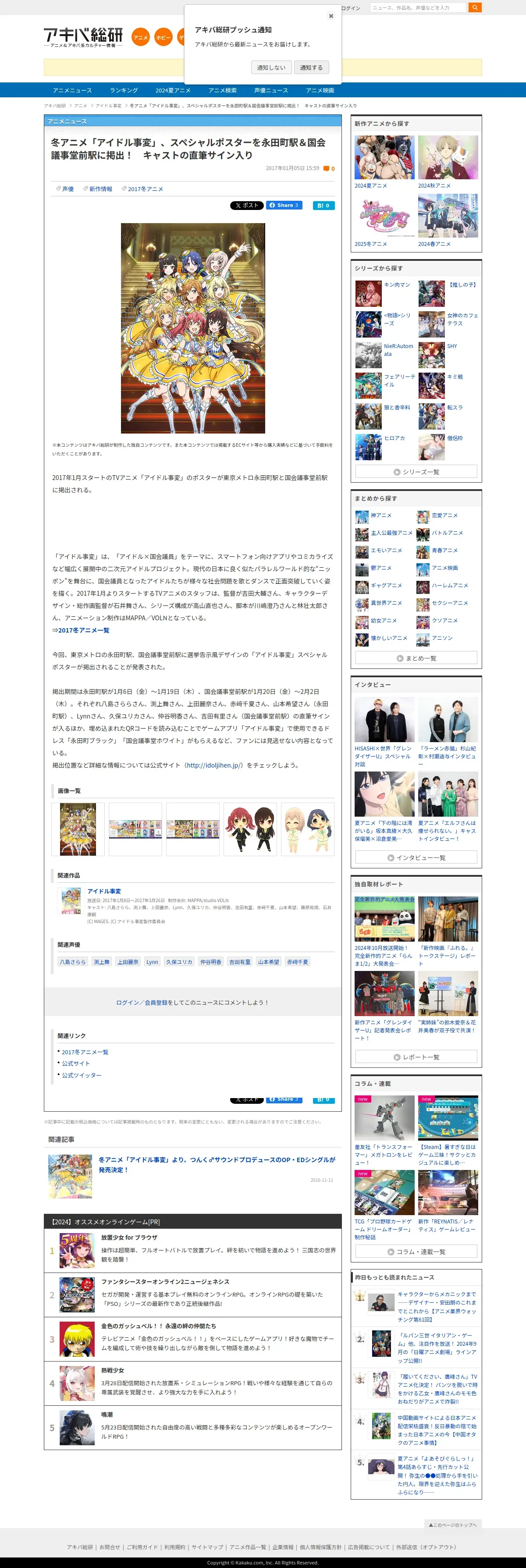526x1568 pixels.
Task: Click the ヒロアカ series icon
Action: [x=368, y=447]
